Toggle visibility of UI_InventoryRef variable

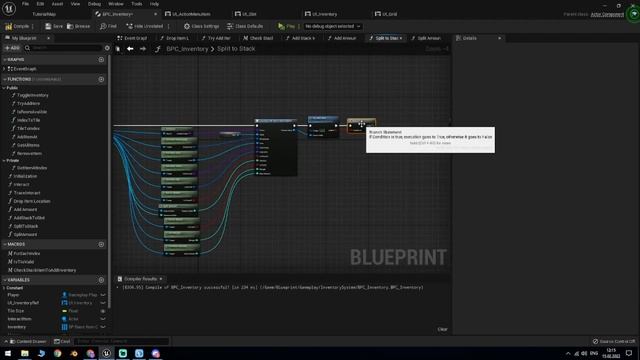[103, 303]
